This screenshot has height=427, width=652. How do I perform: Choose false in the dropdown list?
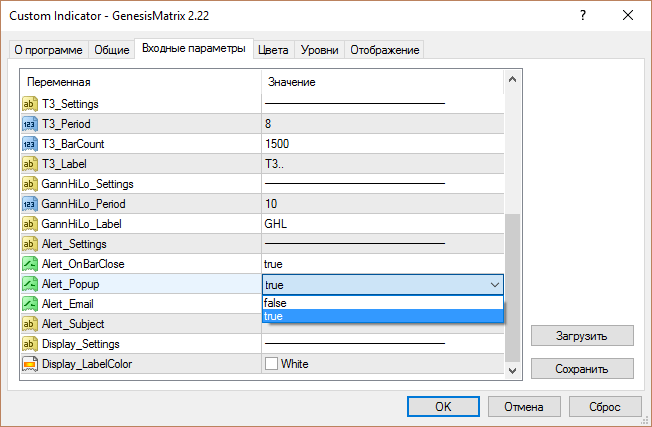(x=383, y=303)
